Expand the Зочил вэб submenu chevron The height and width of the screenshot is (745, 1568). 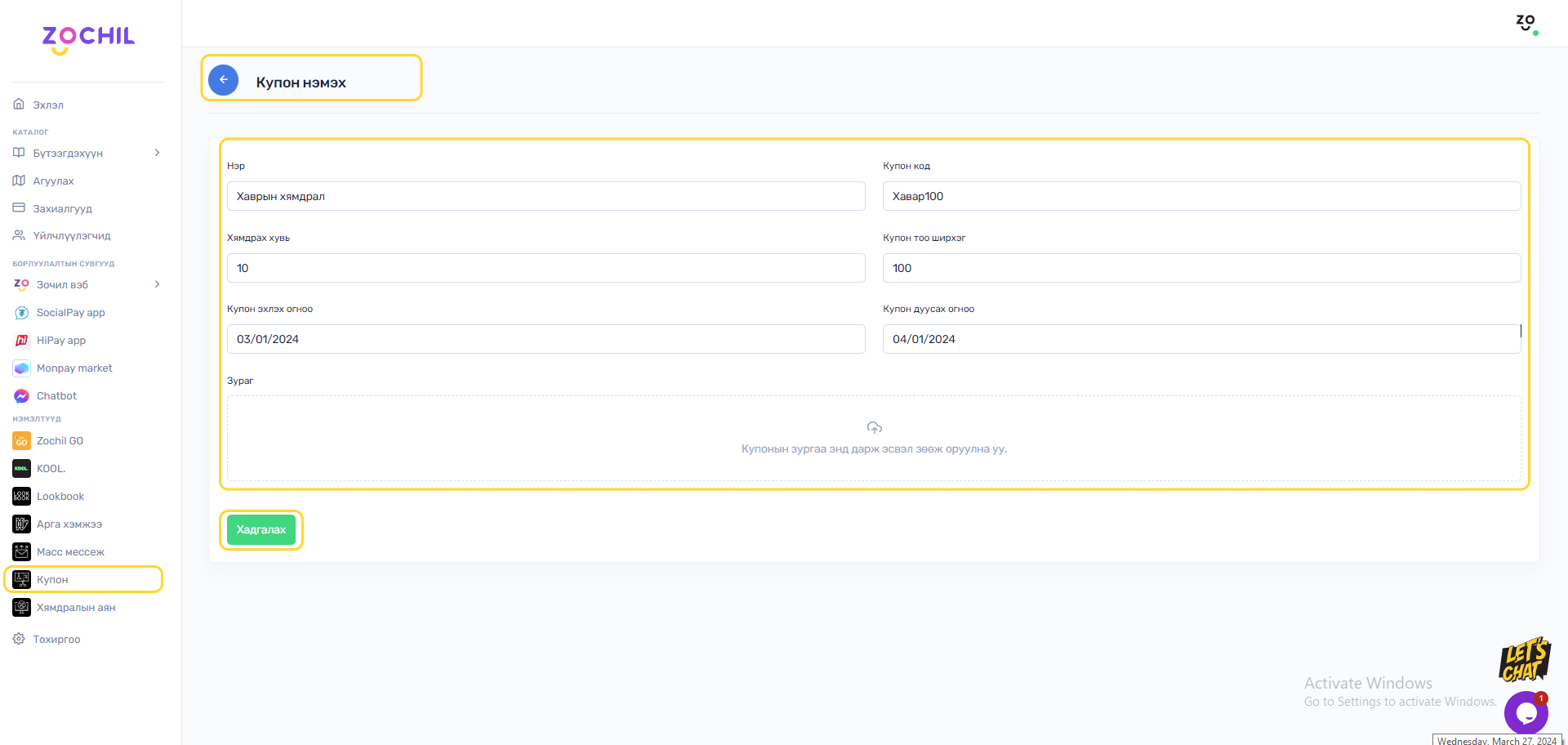157,284
